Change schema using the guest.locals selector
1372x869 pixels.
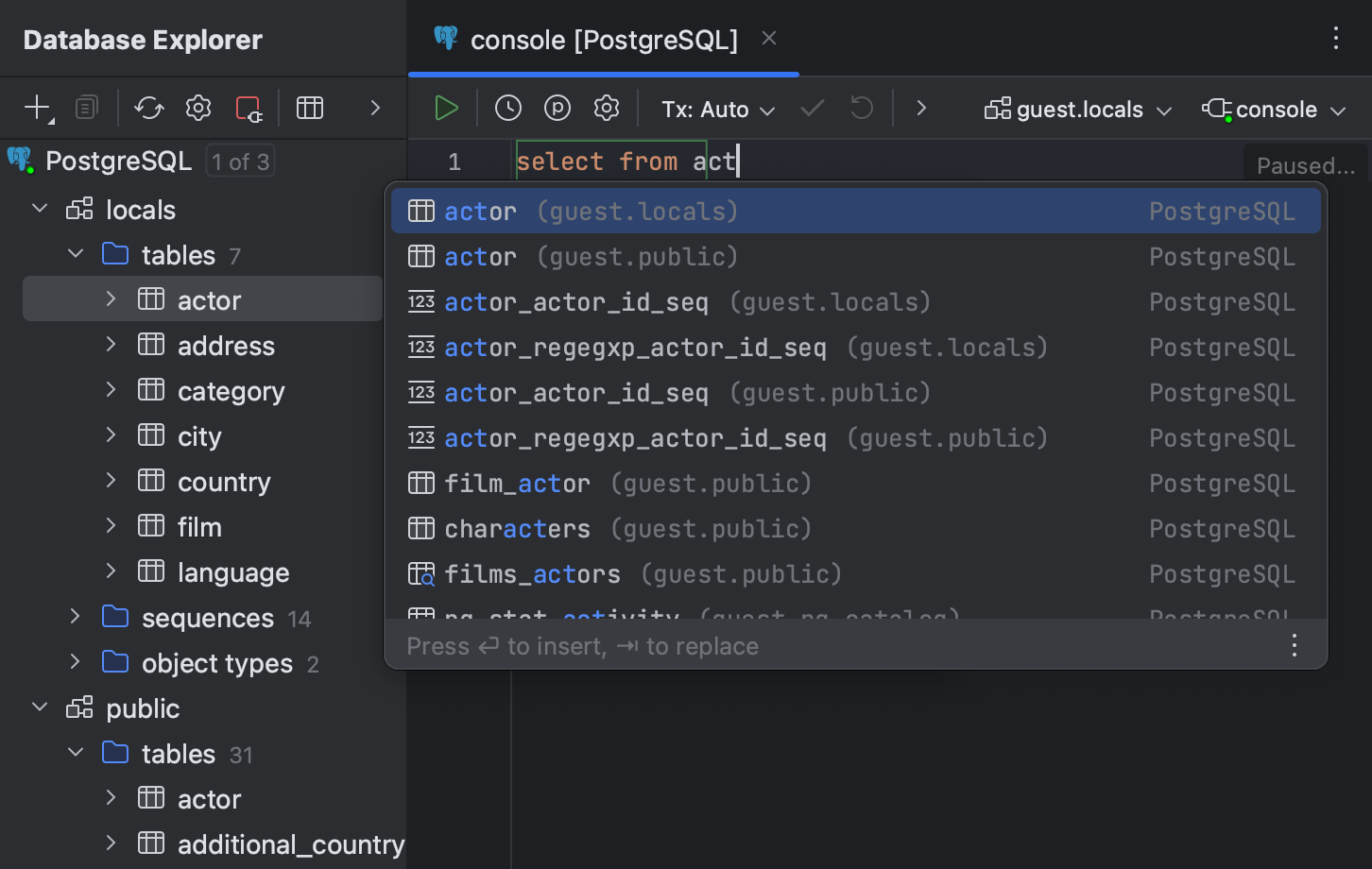coord(1076,109)
